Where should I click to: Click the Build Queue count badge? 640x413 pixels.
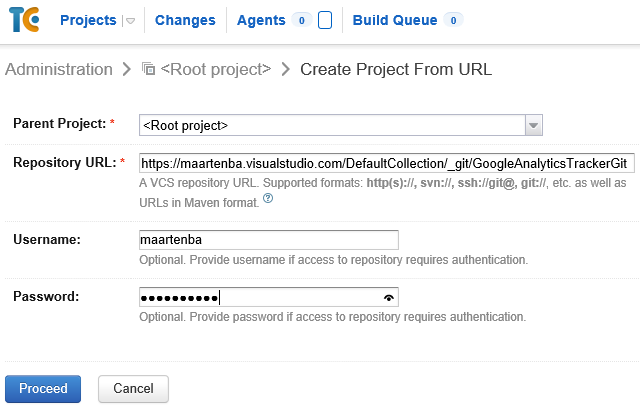click(x=453, y=20)
